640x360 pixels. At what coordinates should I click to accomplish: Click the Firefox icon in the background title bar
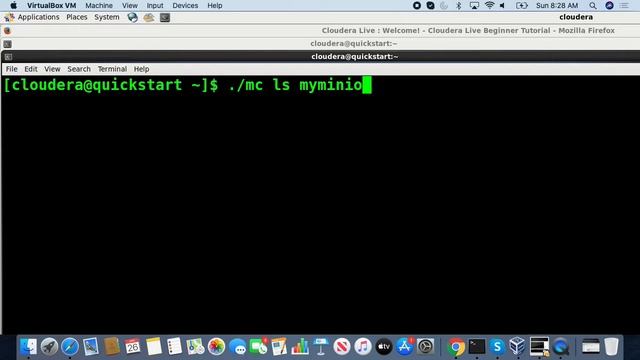coord(7,31)
